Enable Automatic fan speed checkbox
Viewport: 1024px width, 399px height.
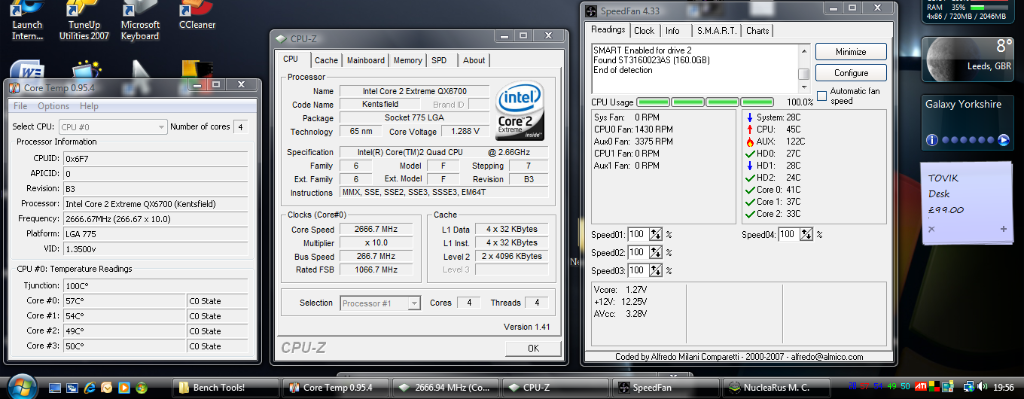(822, 95)
